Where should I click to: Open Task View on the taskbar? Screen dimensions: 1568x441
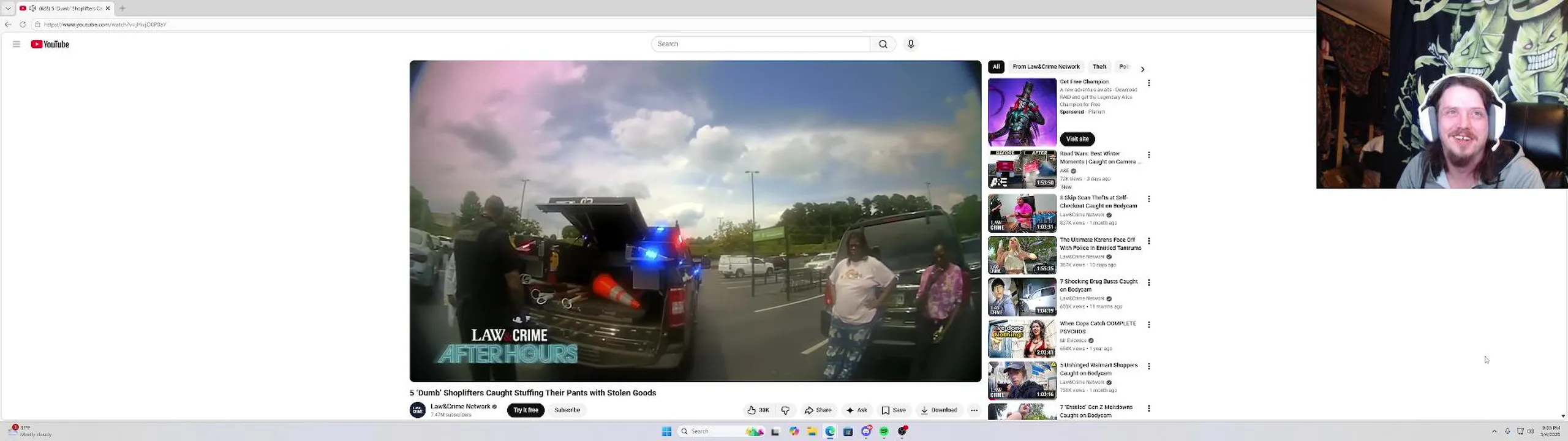(775, 431)
